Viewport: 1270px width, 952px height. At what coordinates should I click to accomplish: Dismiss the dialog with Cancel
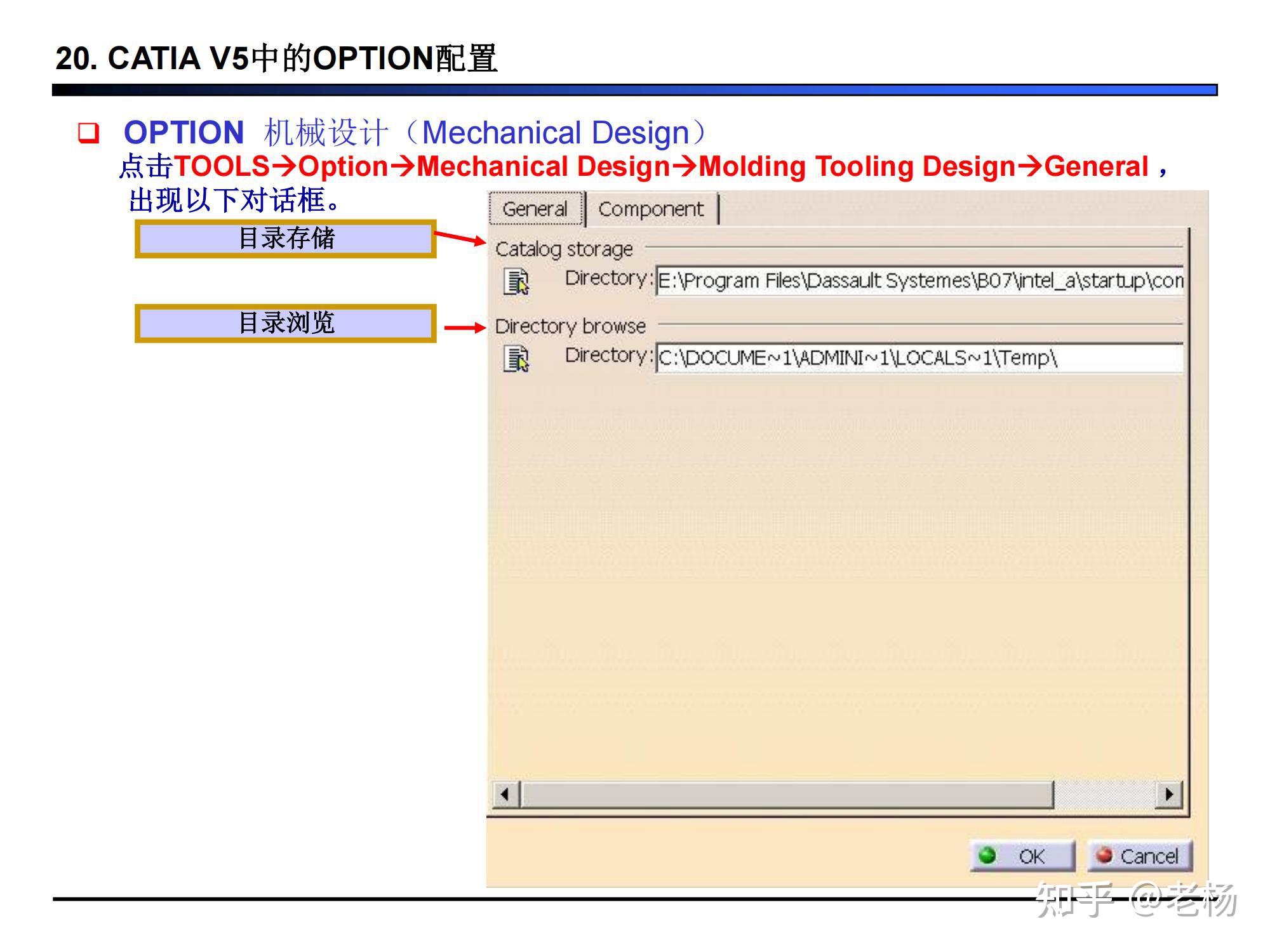pos(1140,856)
